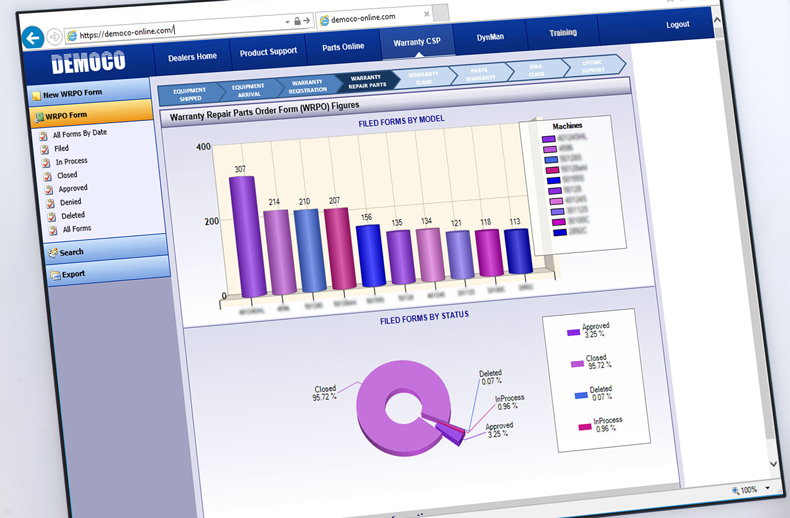Click the browser back arrow button
The height and width of the screenshot is (518, 790).
(x=33, y=39)
